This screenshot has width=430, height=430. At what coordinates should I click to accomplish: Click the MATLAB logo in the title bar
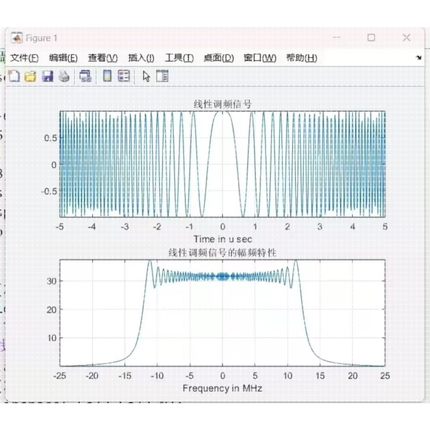pos(16,38)
